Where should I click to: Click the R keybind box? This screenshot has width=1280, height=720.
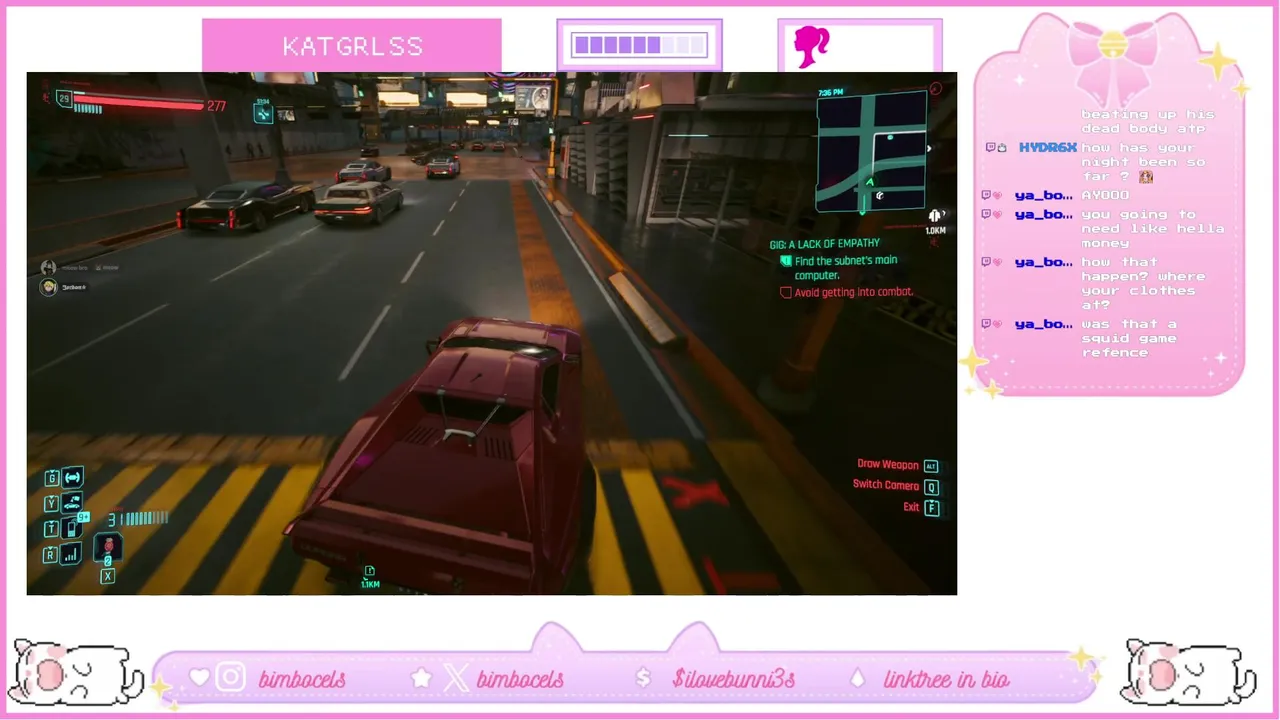50,555
